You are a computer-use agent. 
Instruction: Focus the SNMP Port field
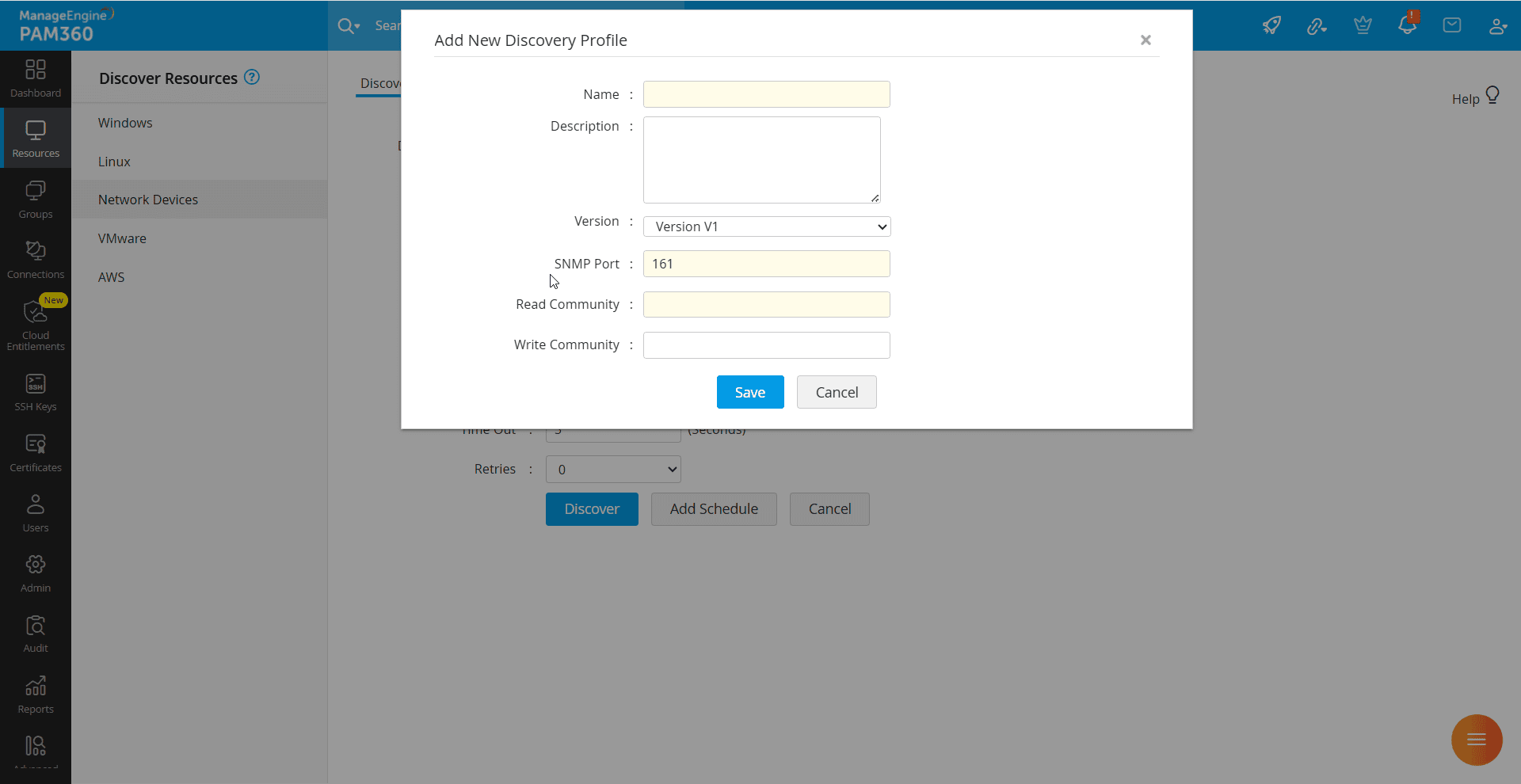[767, 264]
